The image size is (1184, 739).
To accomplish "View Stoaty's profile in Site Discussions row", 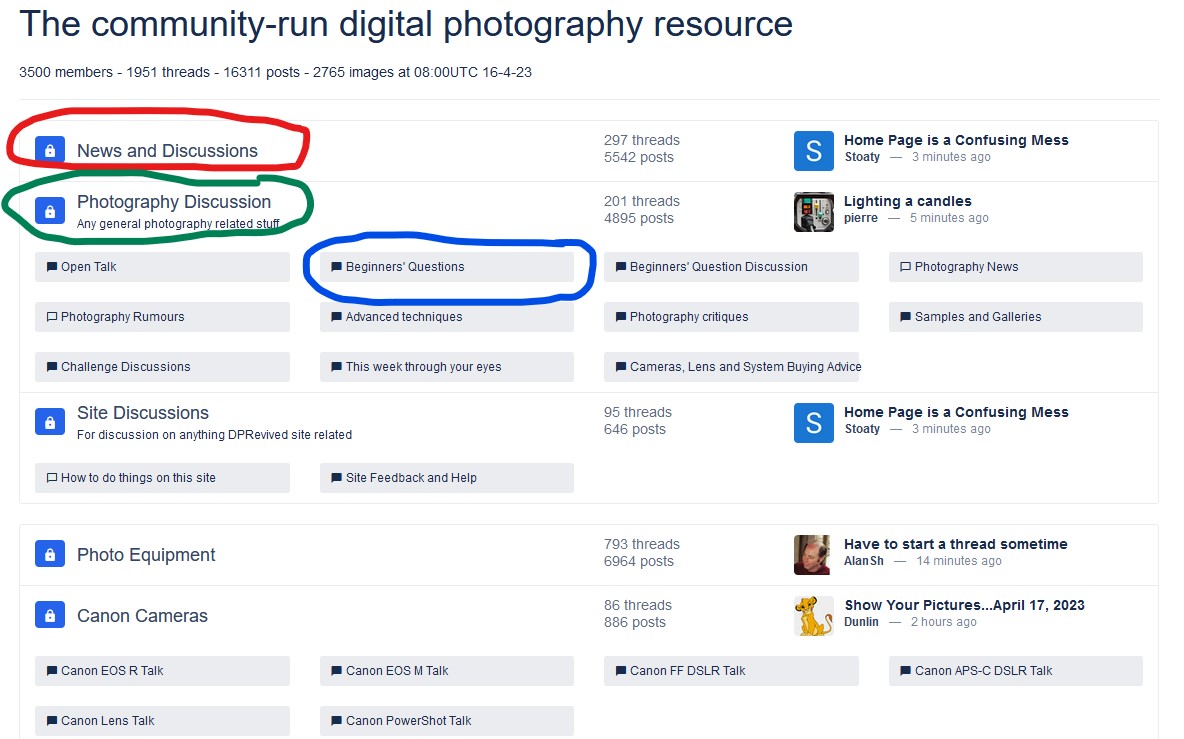I will [x=862, y=429].
